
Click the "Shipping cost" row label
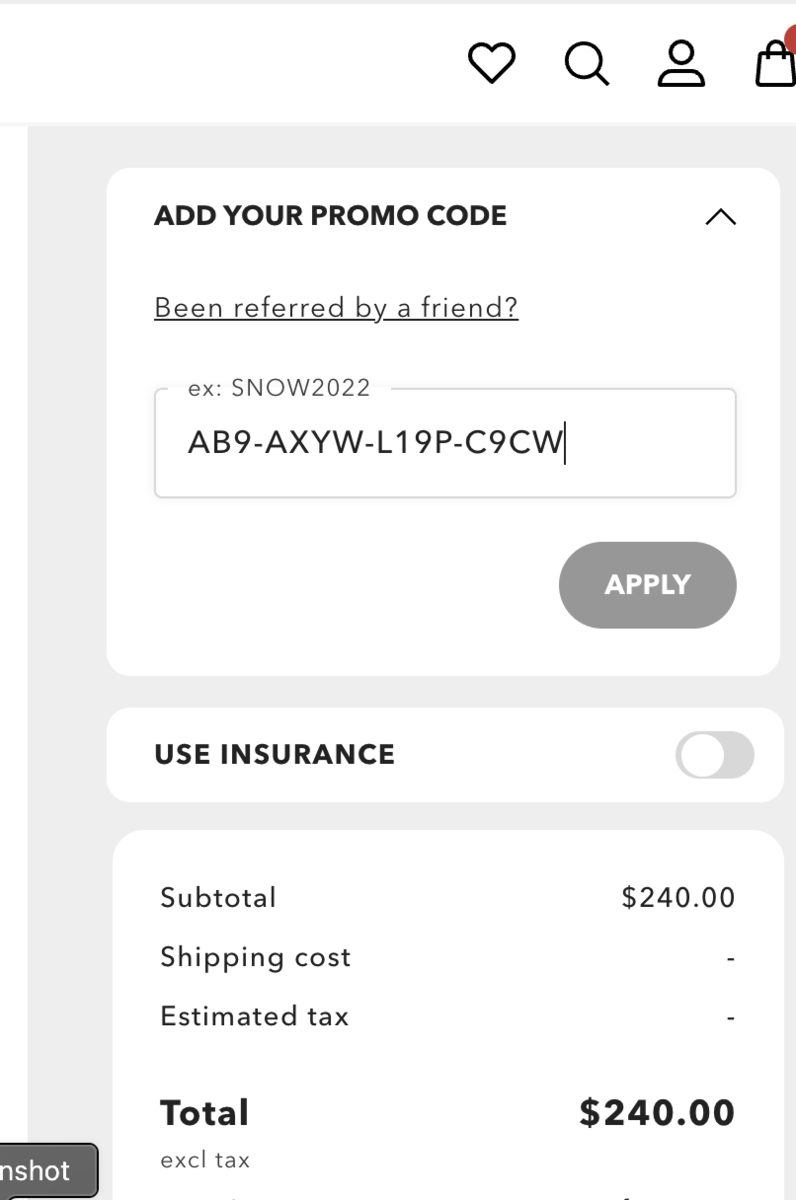(255, 957)
